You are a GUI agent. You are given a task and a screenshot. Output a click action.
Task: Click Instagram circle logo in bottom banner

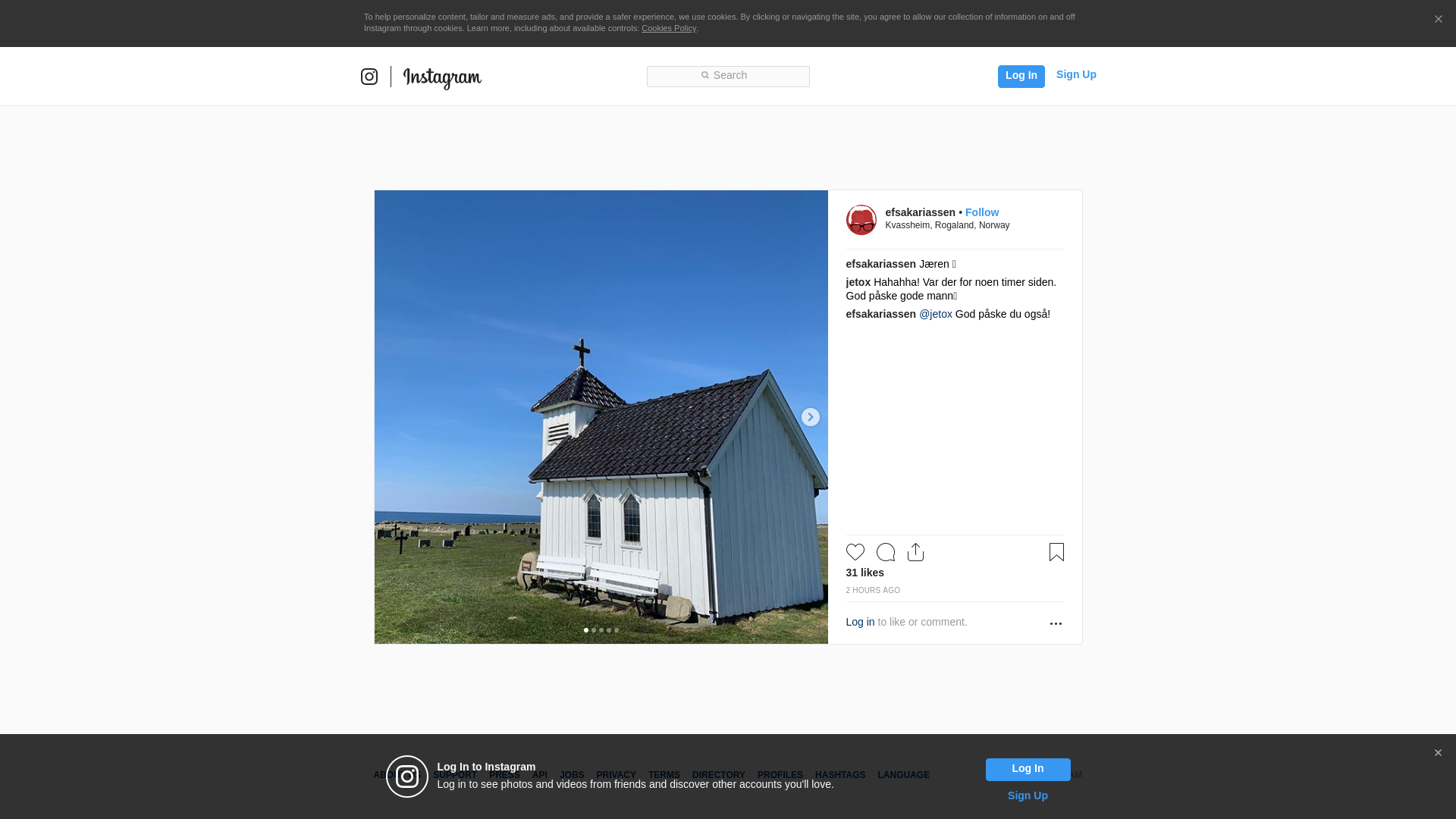(x=407, y=777)
